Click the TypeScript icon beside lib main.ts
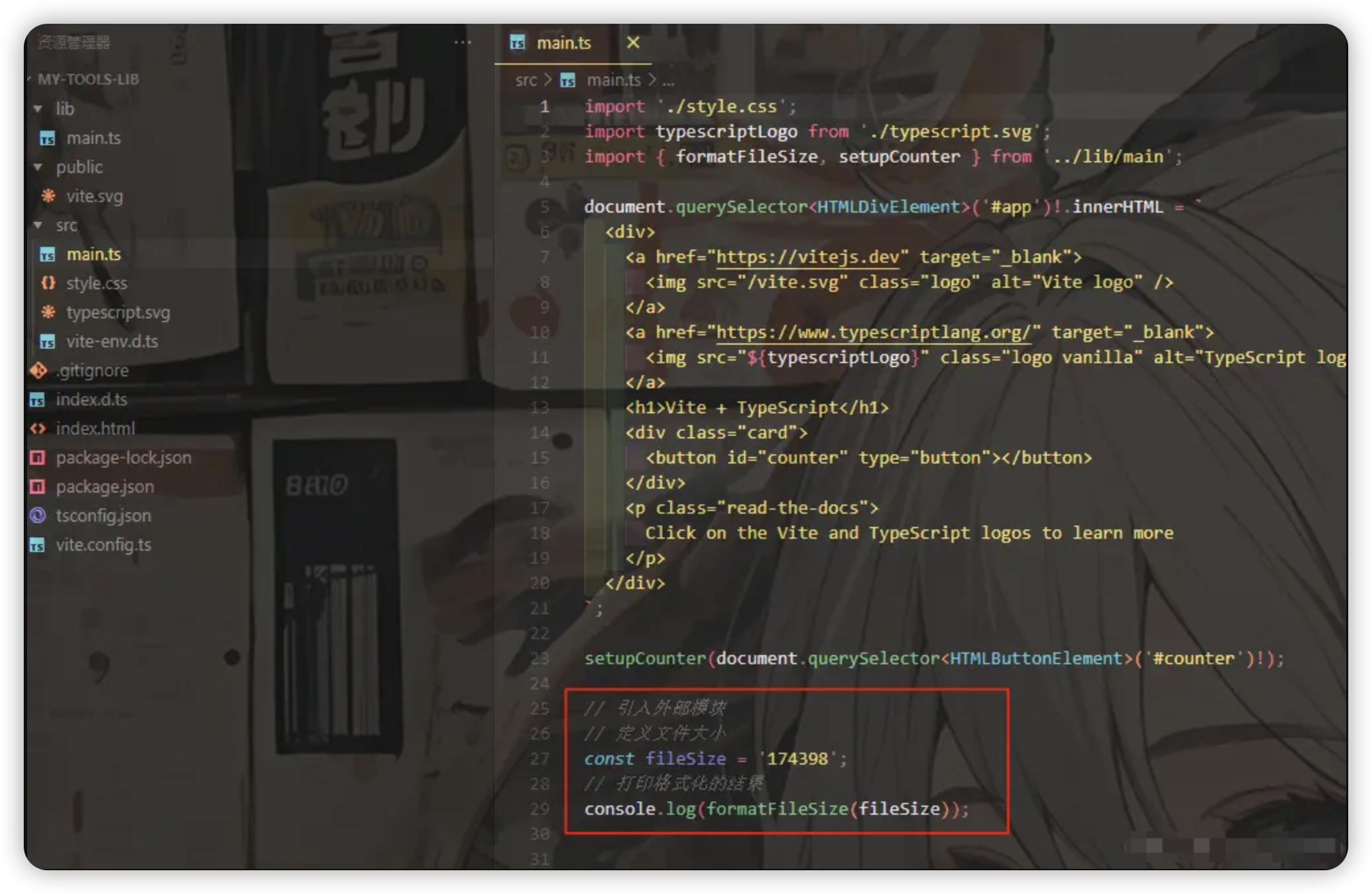This screenshot has width=1372, height=894. [x=48, y=139]
